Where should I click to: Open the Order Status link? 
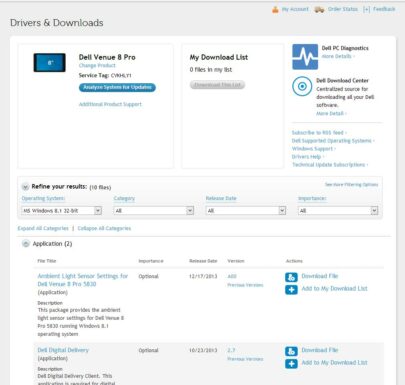tap(343, 9)
